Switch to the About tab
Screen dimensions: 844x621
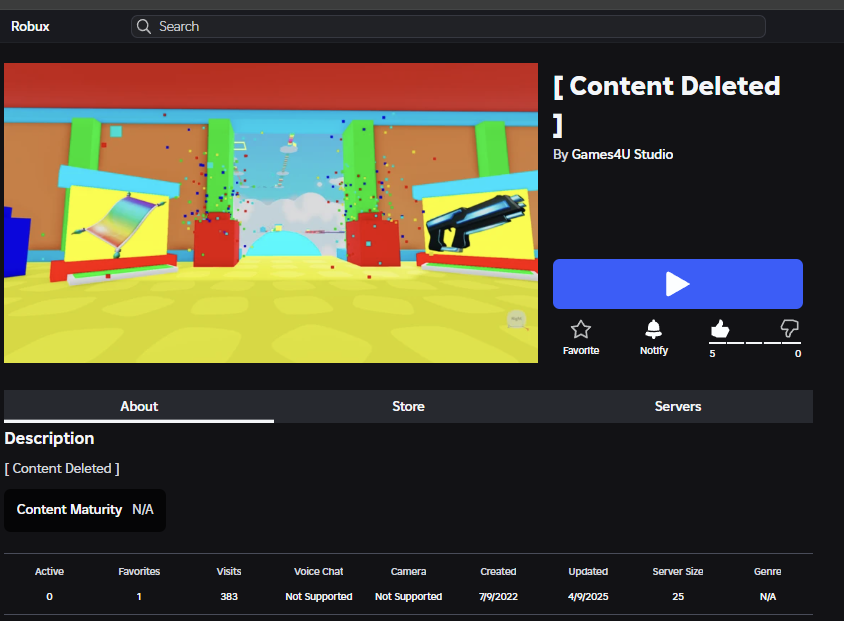click(139, 406)
